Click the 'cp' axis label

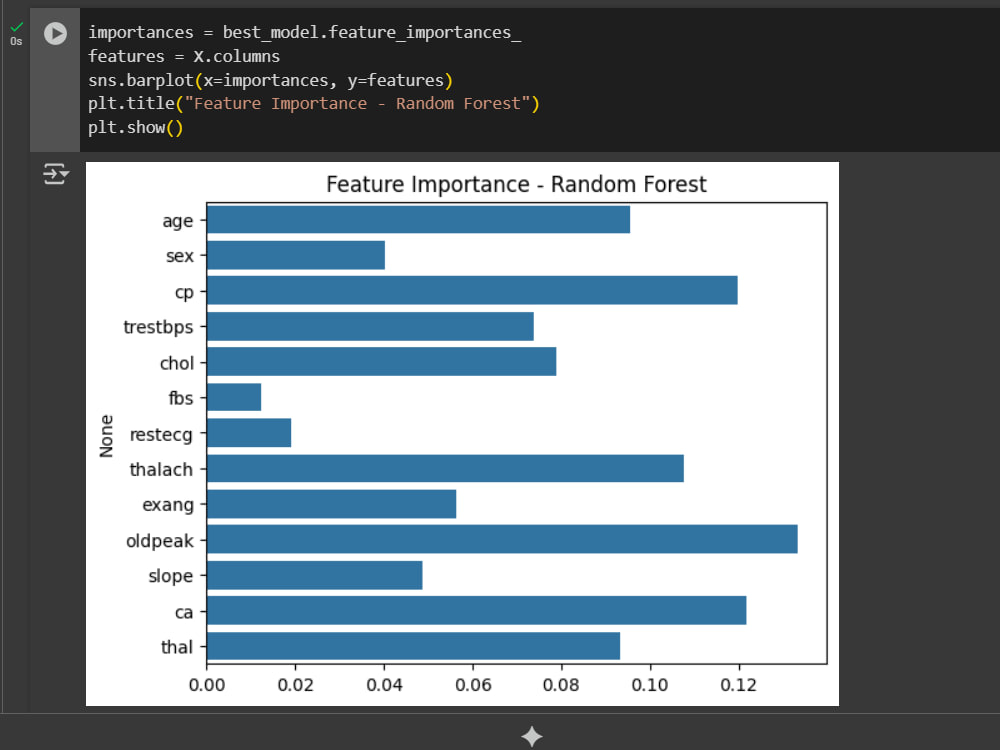pyautogui.click(x=184, y=292)
